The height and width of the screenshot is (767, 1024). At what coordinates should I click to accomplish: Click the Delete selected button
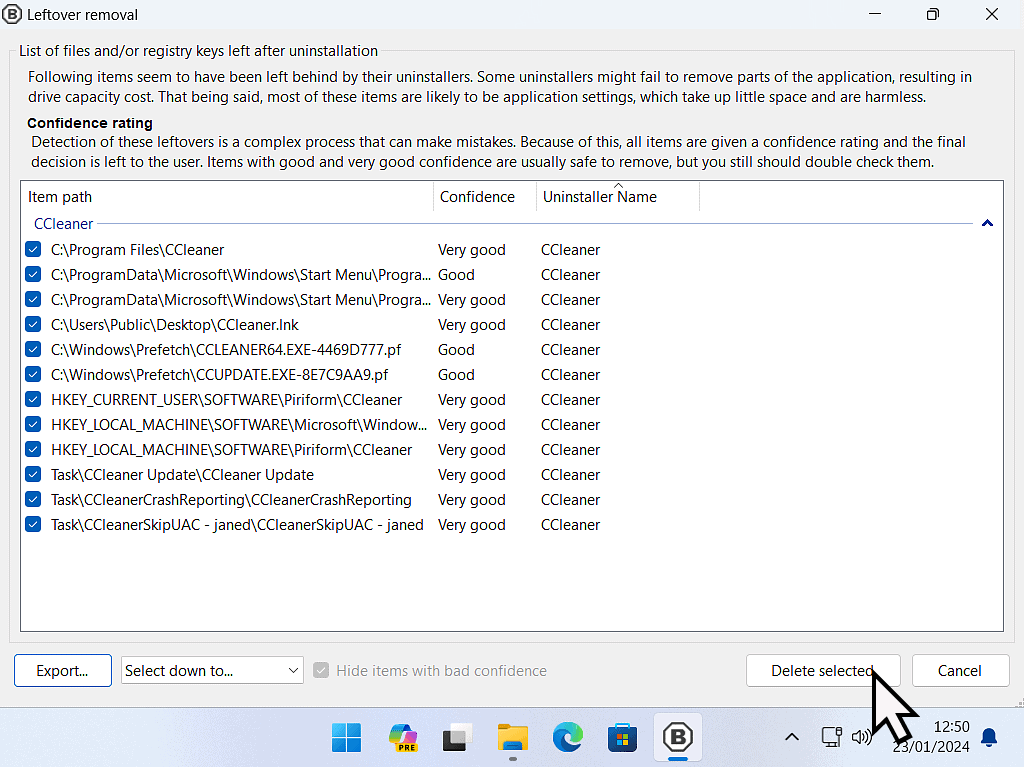pos(822,671)
